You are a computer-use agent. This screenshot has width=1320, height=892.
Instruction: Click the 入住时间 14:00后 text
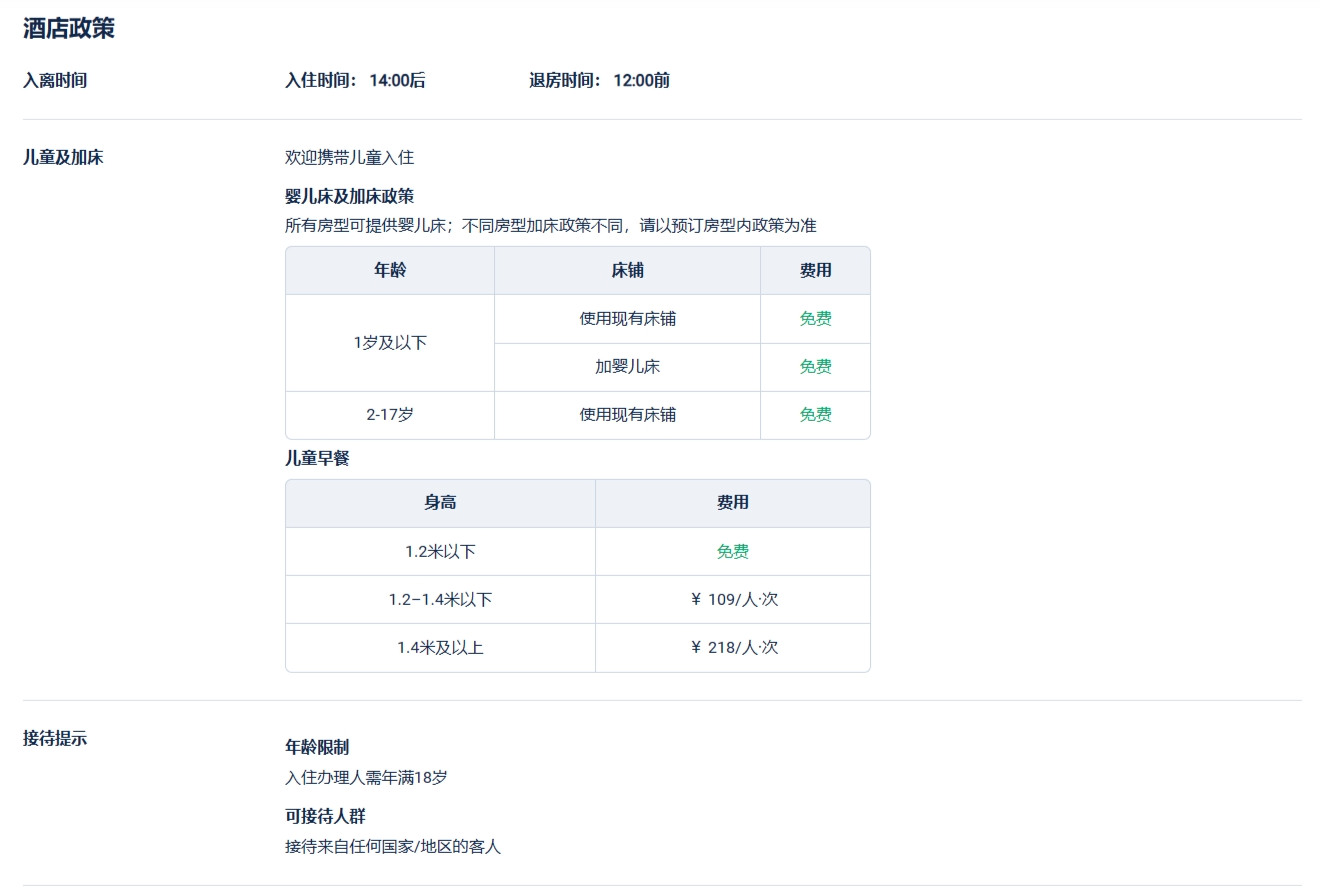point(355,81)
